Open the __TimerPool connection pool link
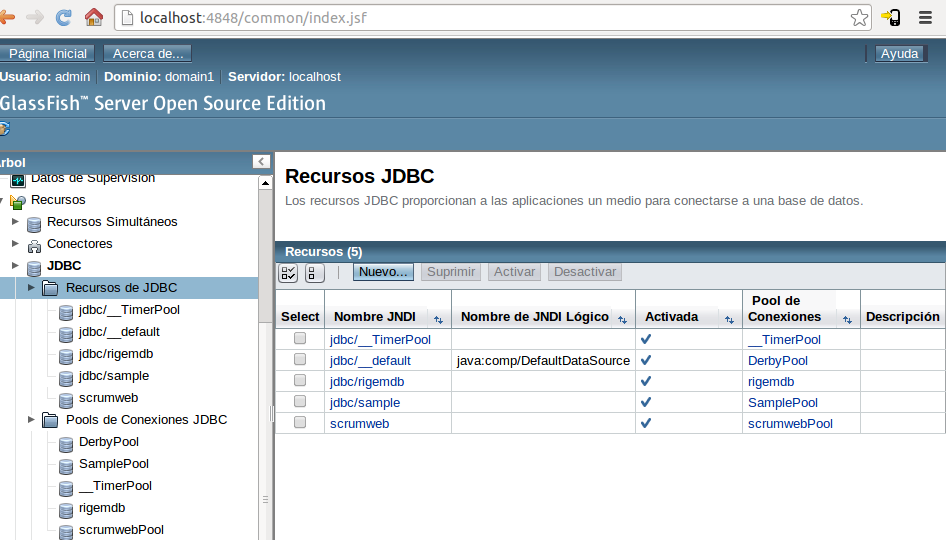This screenshot has height=540, width=946. [784, 340]
